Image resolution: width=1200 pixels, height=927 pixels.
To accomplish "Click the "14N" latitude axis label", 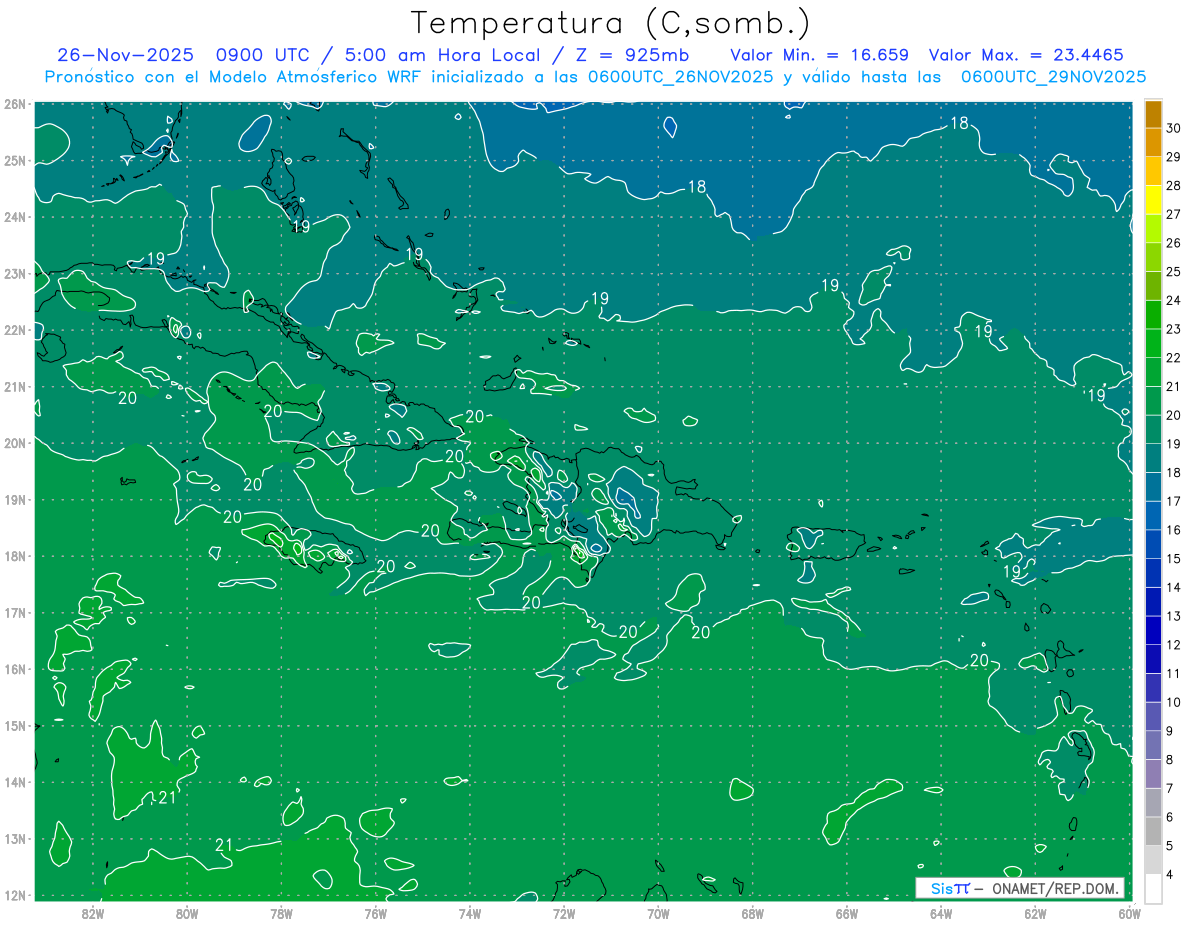I will coord(14,782).
